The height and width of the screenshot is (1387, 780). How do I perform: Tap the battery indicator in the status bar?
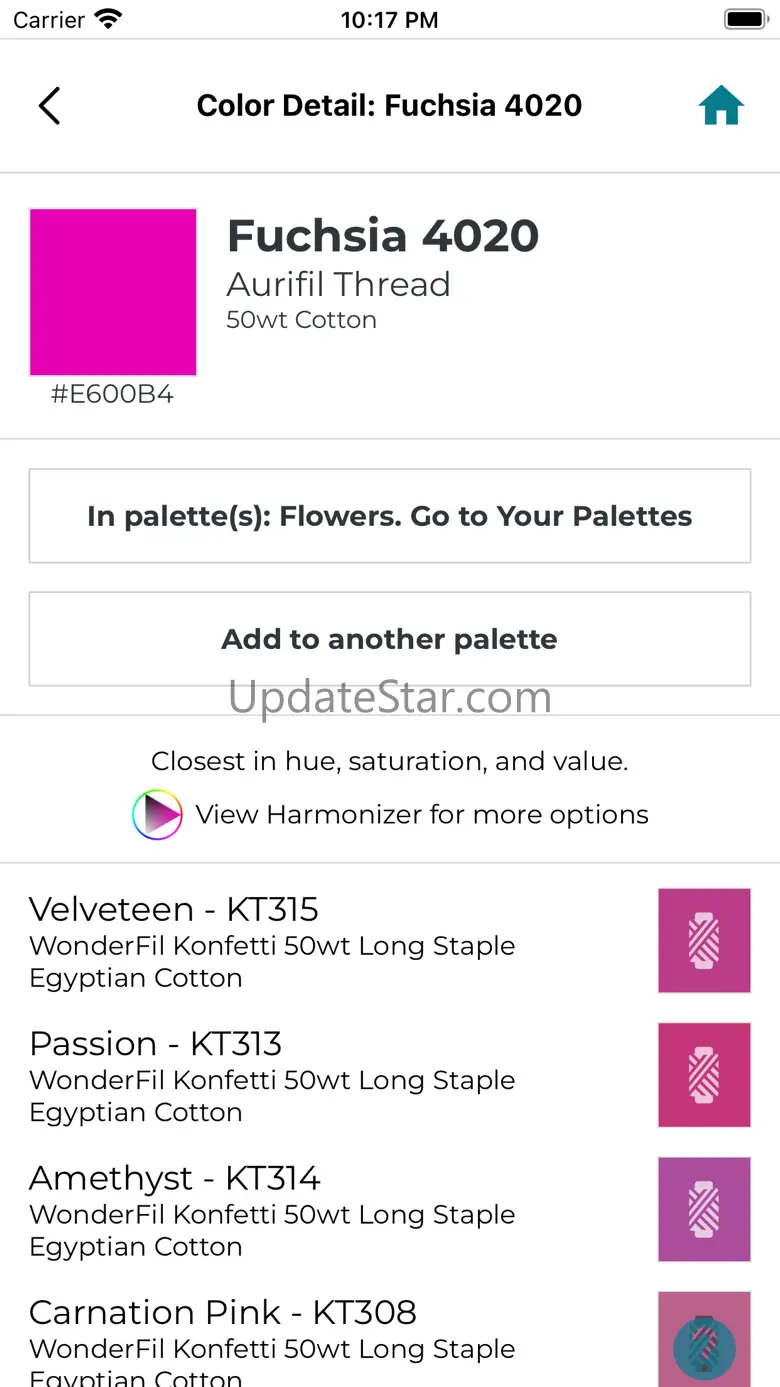point(745,20)
